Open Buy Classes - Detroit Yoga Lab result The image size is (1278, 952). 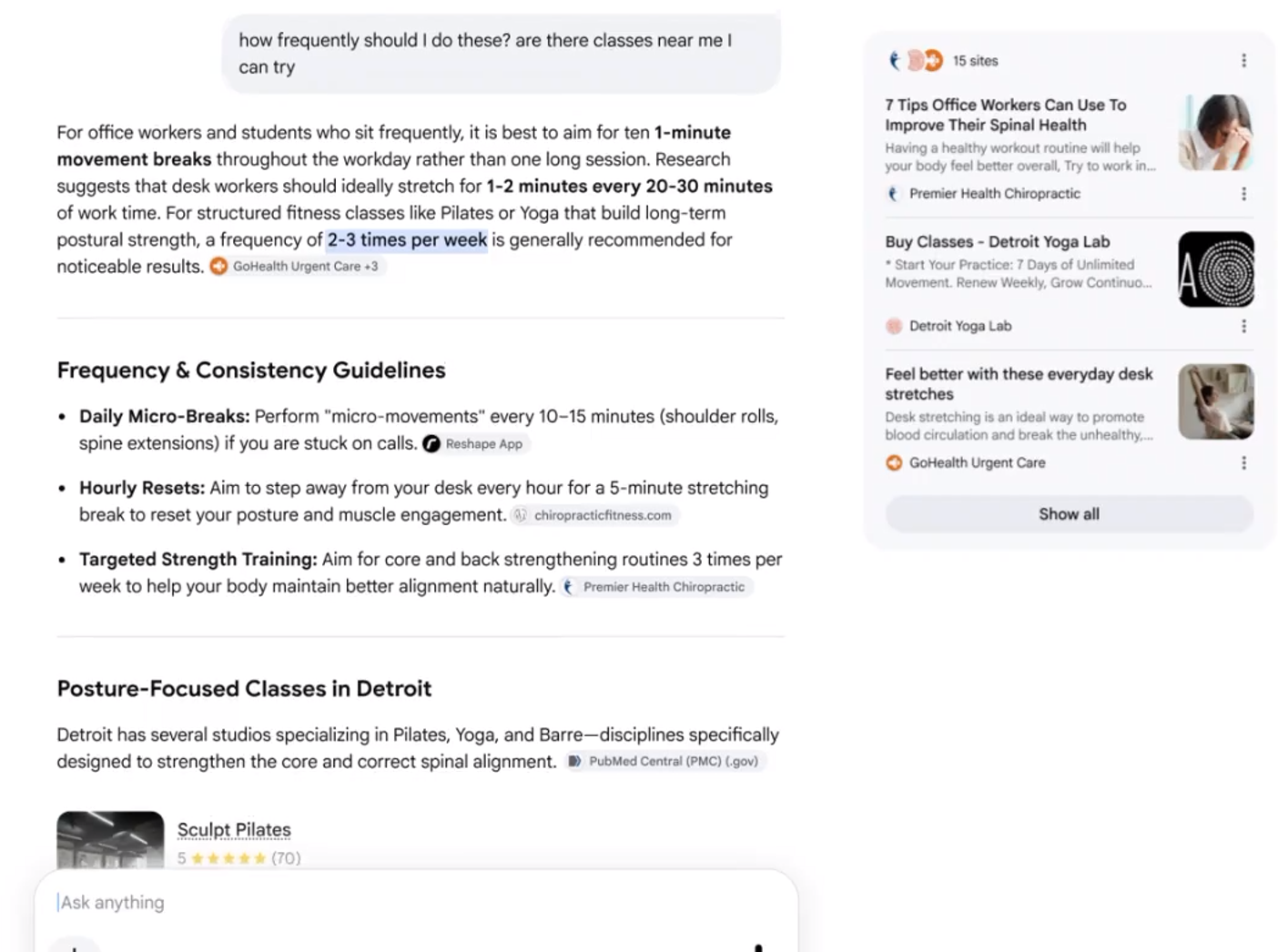click(998, 242)
